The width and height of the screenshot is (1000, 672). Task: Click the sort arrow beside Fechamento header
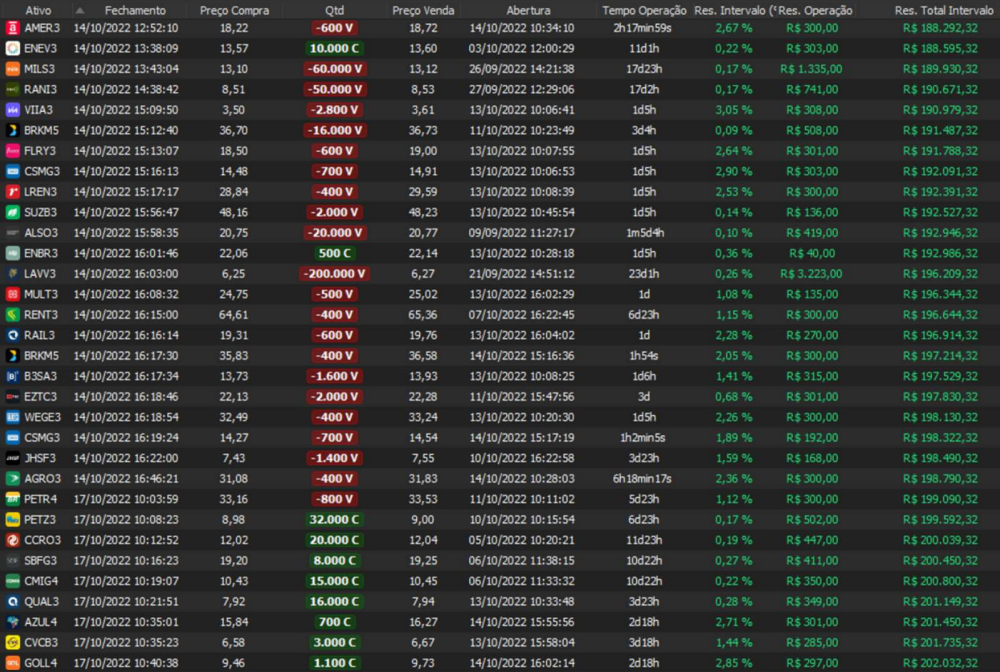[79, 9]
